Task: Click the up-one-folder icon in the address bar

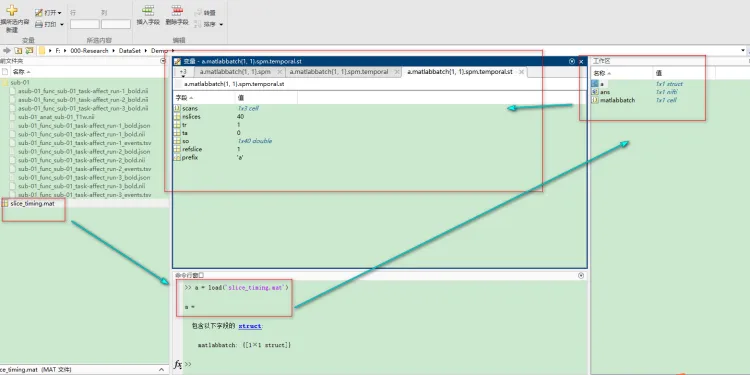Action: click(18, 50)
